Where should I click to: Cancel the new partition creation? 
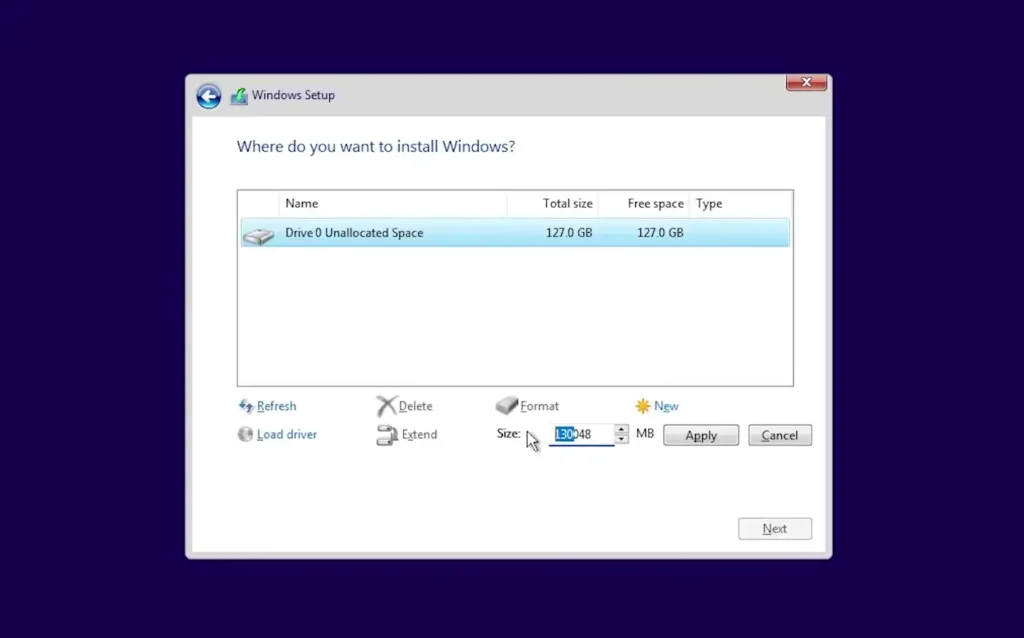click(x=779, y=435)
